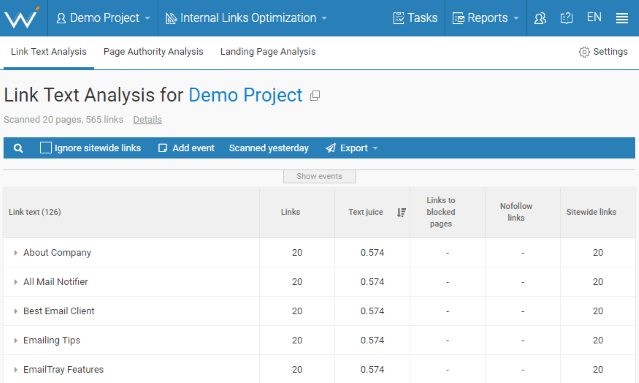Click the Tasks checklist icon

click(399, 18)
